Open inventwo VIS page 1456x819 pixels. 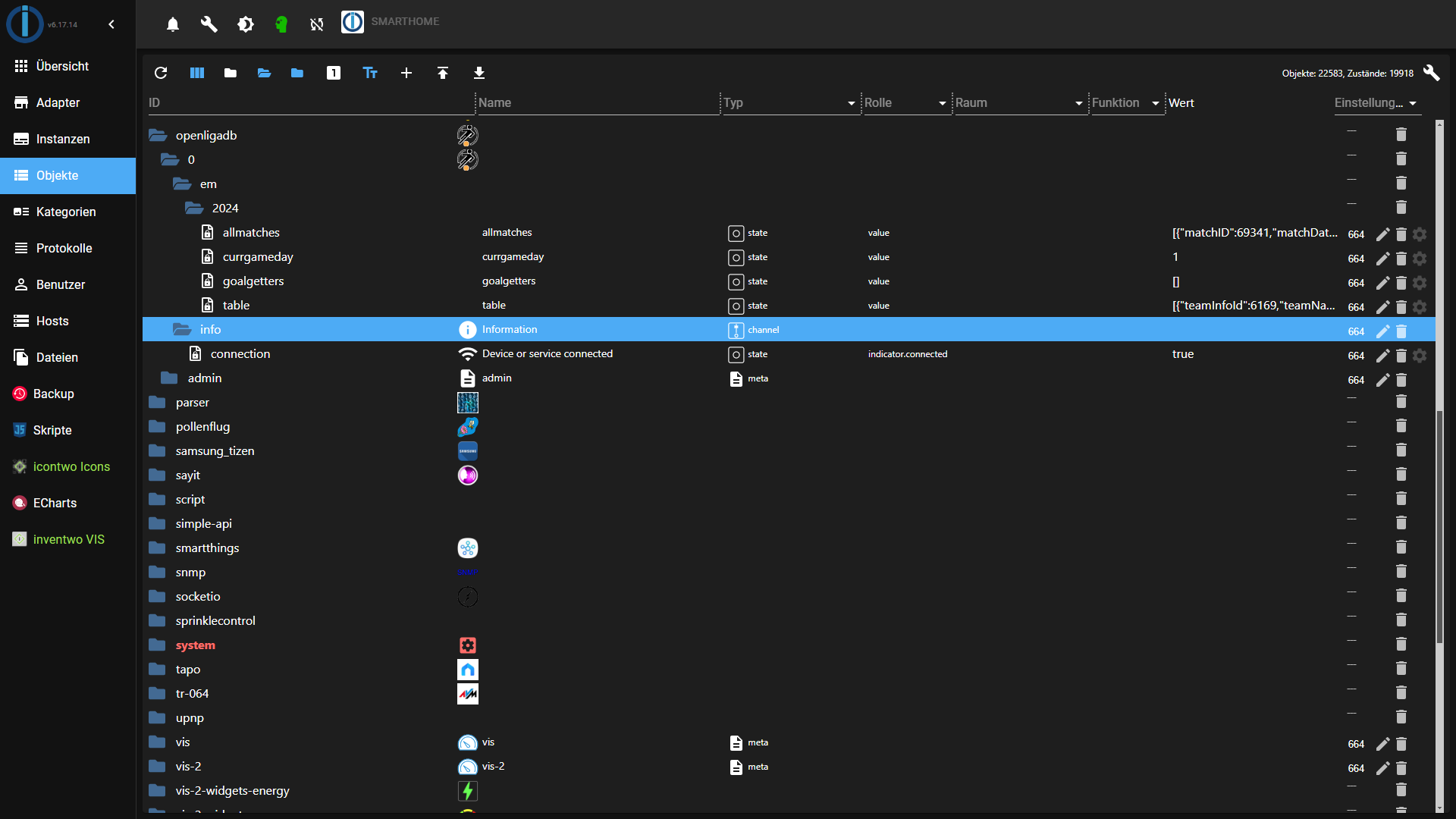tap(67, 539)
